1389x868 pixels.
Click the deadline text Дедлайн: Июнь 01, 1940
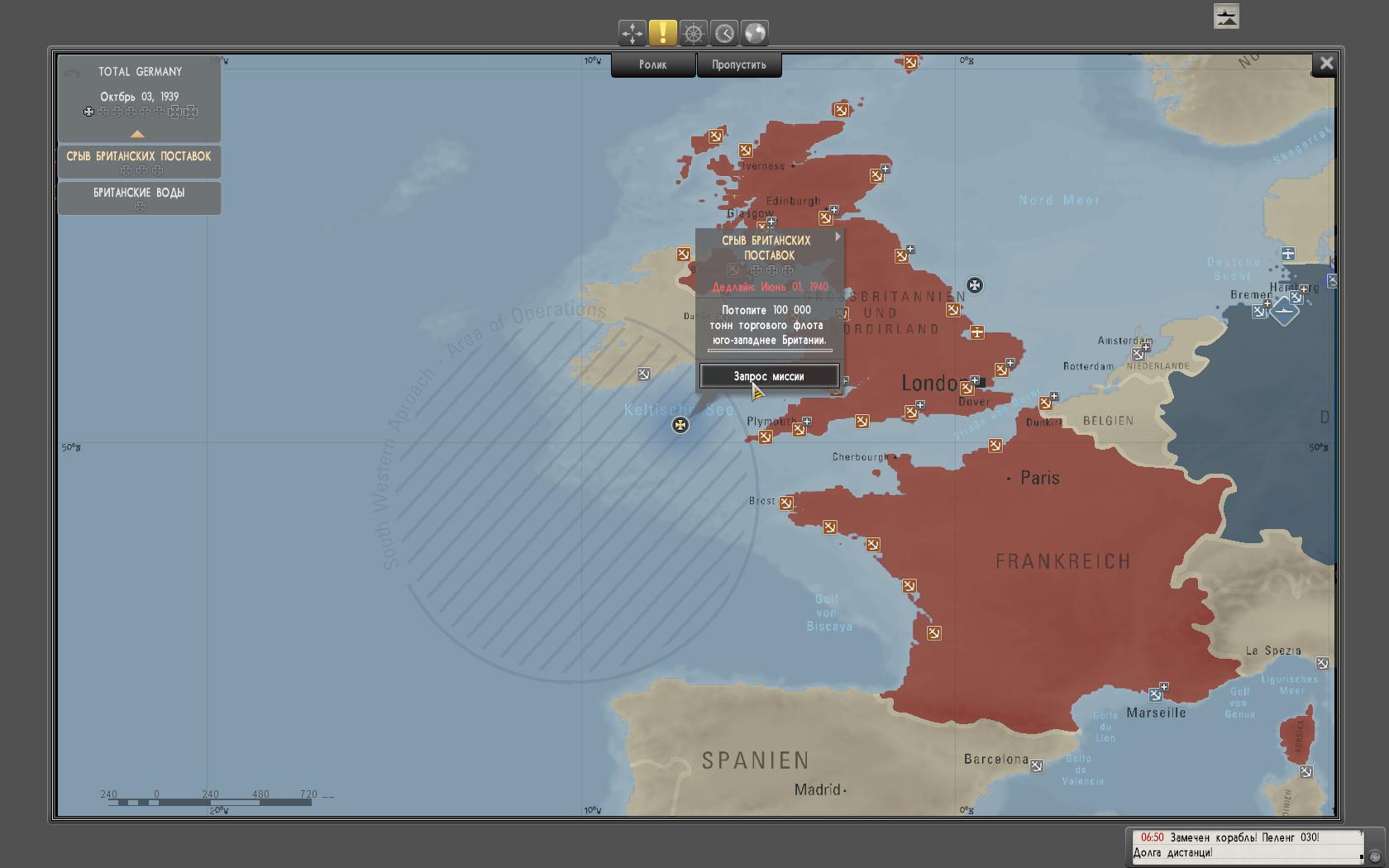[x=770, y=287]
